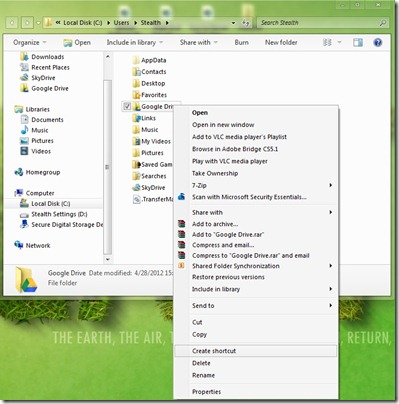Expand the Send to submenu
399x404 pixels.
point(256,305)
